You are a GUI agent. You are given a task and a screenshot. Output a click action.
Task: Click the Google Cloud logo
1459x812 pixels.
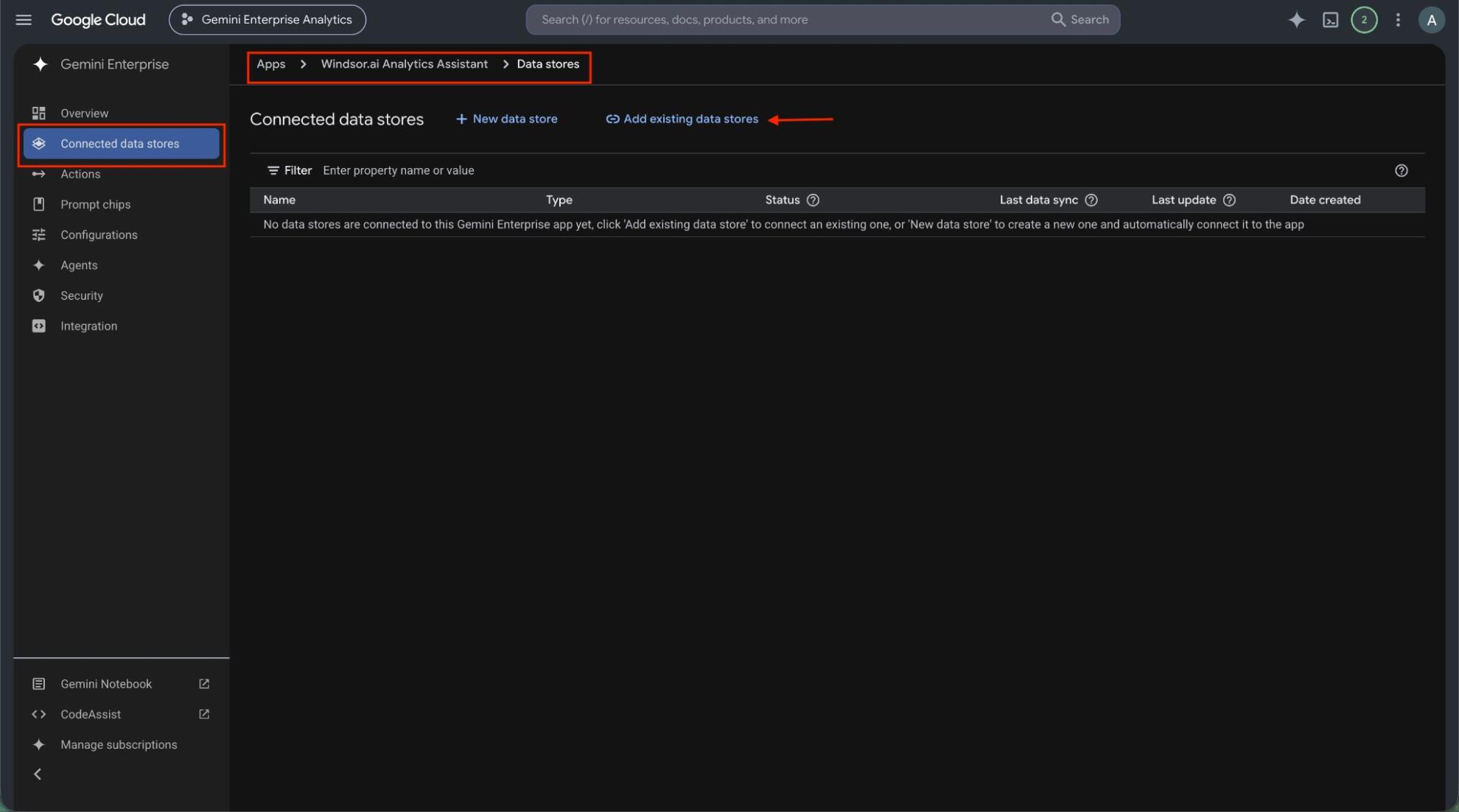pyautogui.click(x=98, y=20)
